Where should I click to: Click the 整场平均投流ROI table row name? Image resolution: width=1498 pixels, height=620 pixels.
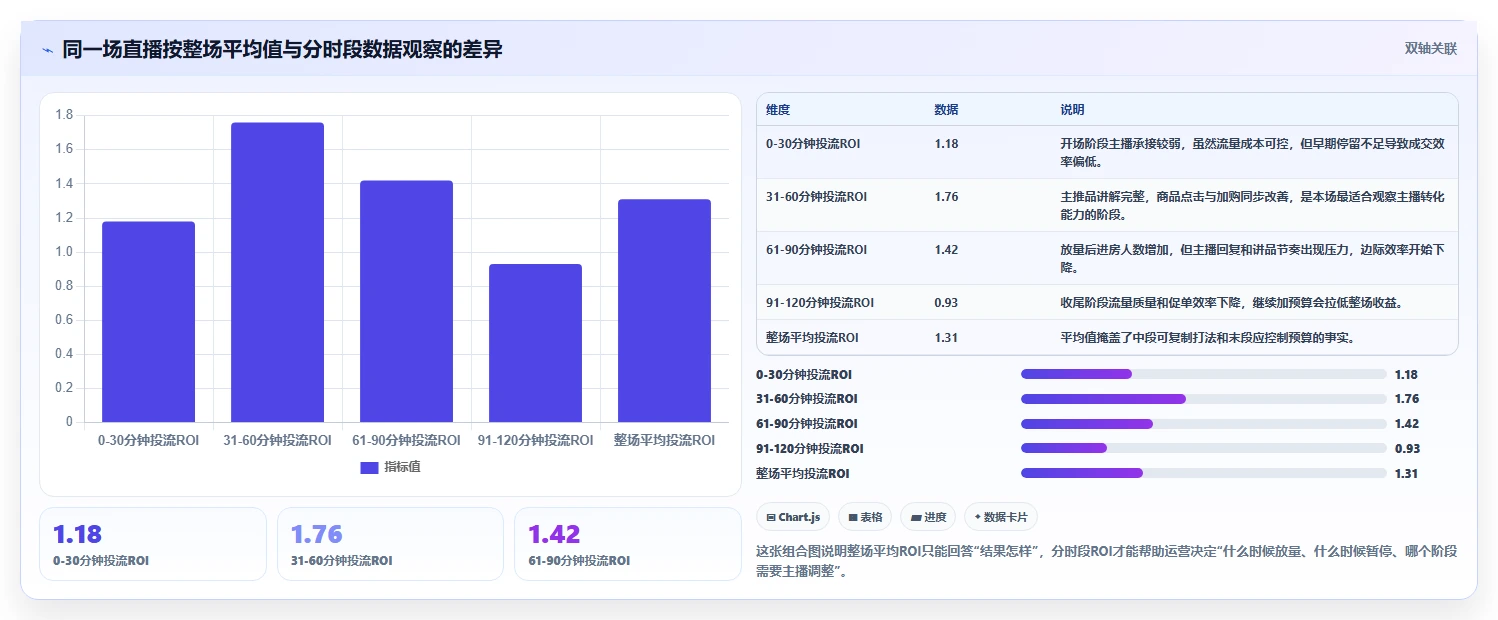click(x=812, y=338)
